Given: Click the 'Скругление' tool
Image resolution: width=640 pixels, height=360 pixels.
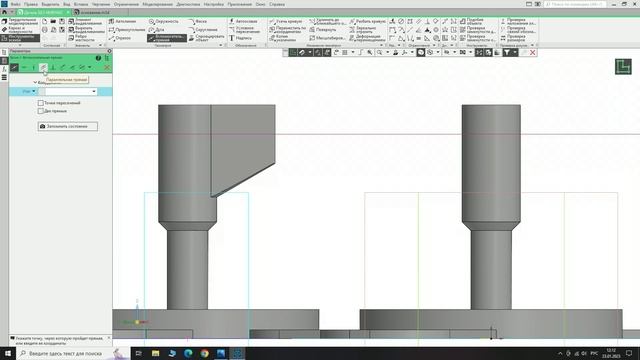Looking at the screenshot, I should (x=203, y=30).
